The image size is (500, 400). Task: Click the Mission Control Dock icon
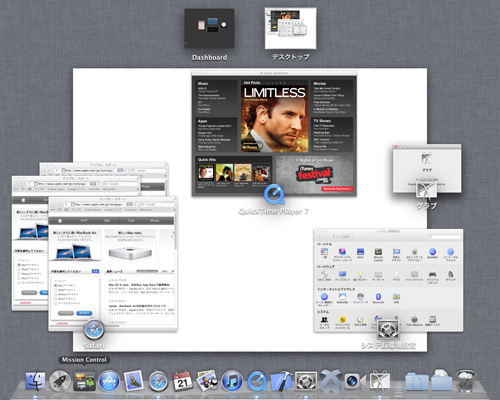point(84,381)
